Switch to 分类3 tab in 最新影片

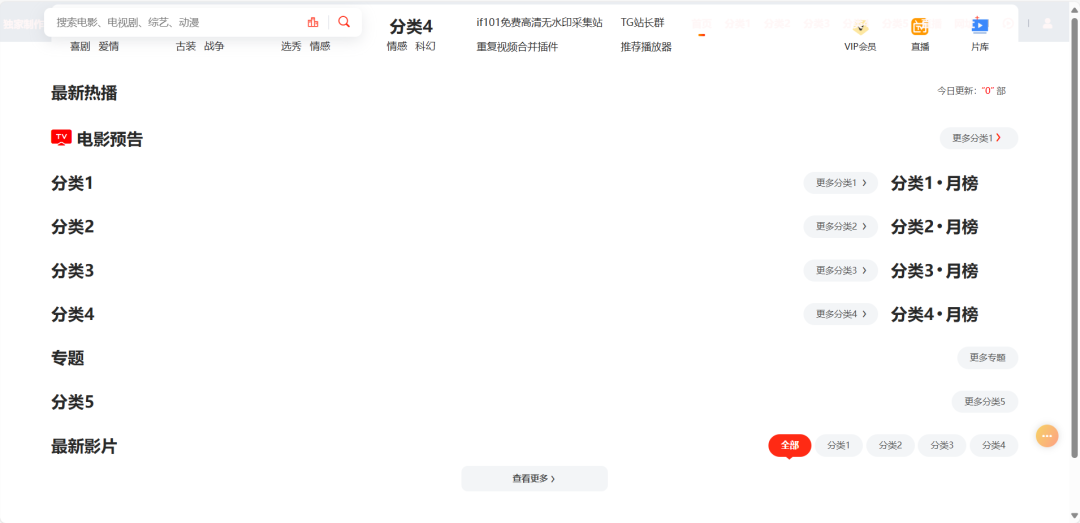point(941,445)
